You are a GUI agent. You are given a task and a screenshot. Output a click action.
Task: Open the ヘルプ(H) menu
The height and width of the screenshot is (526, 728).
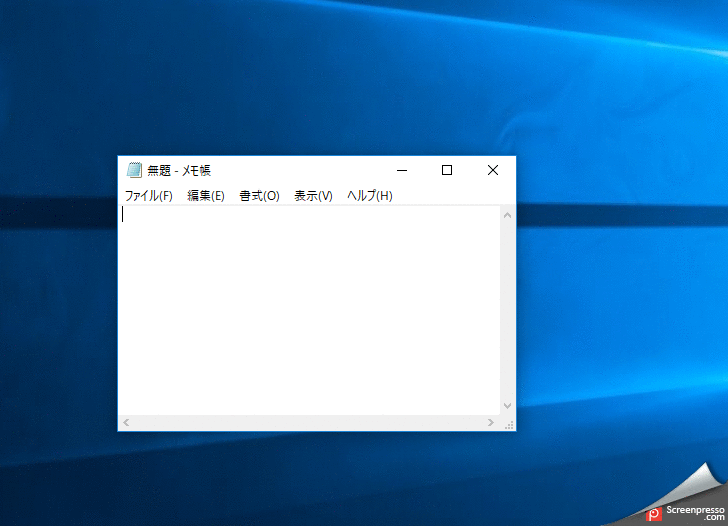click(x=370, y=196)
